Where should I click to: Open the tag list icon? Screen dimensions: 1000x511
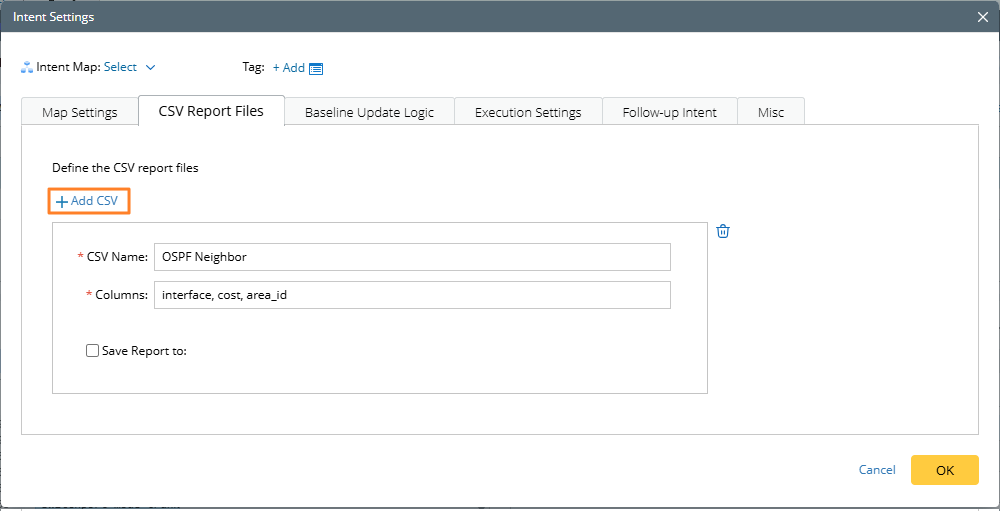(x=316, y=68)
